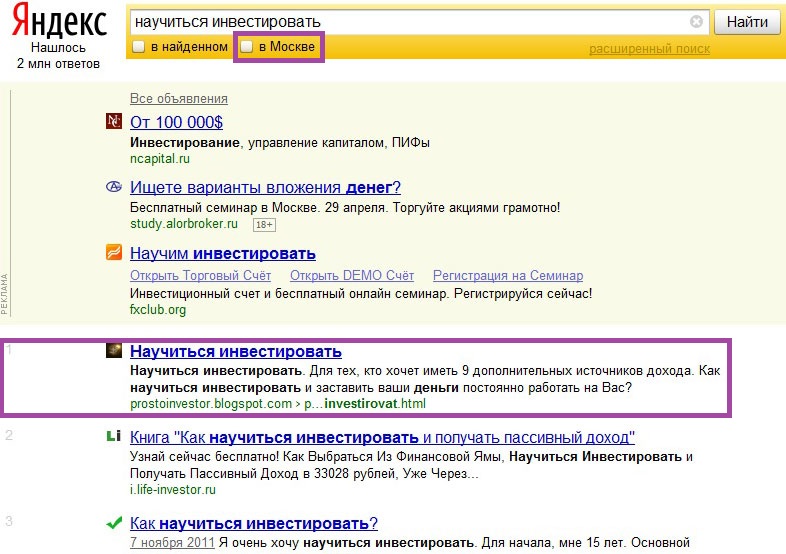
Task: Open the ad 'Ищете варианты вложения денег?'
Action: (265, 187)
